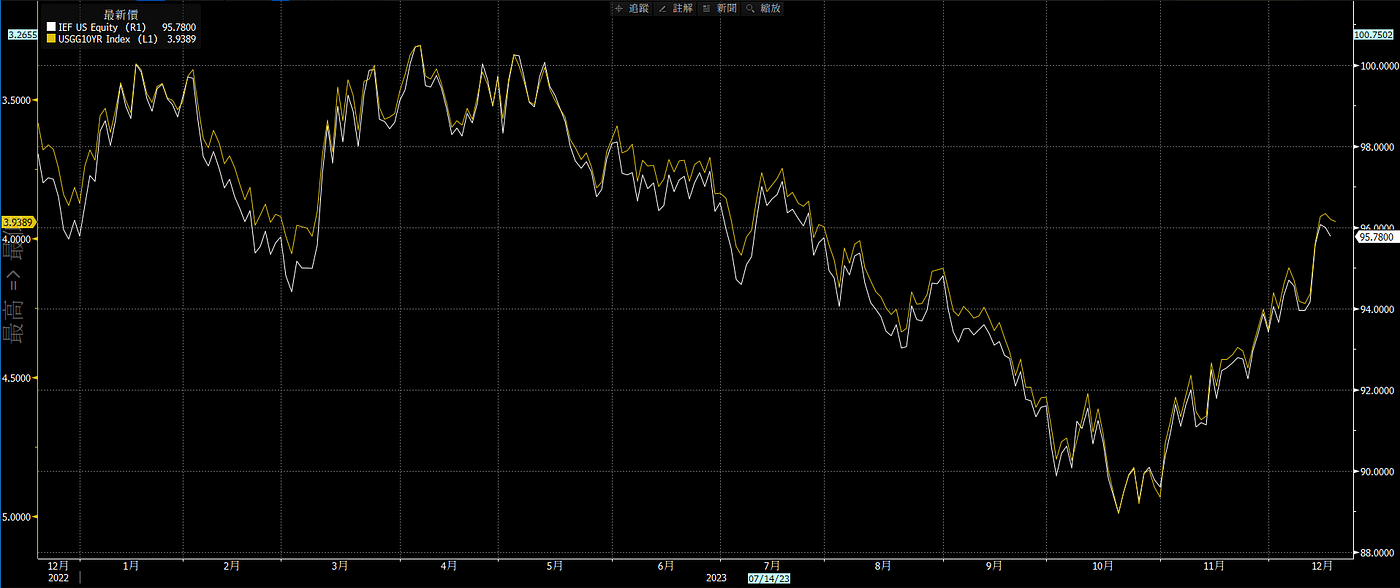1400x588 pixels.
Task: Open the 註解 annotation tool
Action: (675, 7)
